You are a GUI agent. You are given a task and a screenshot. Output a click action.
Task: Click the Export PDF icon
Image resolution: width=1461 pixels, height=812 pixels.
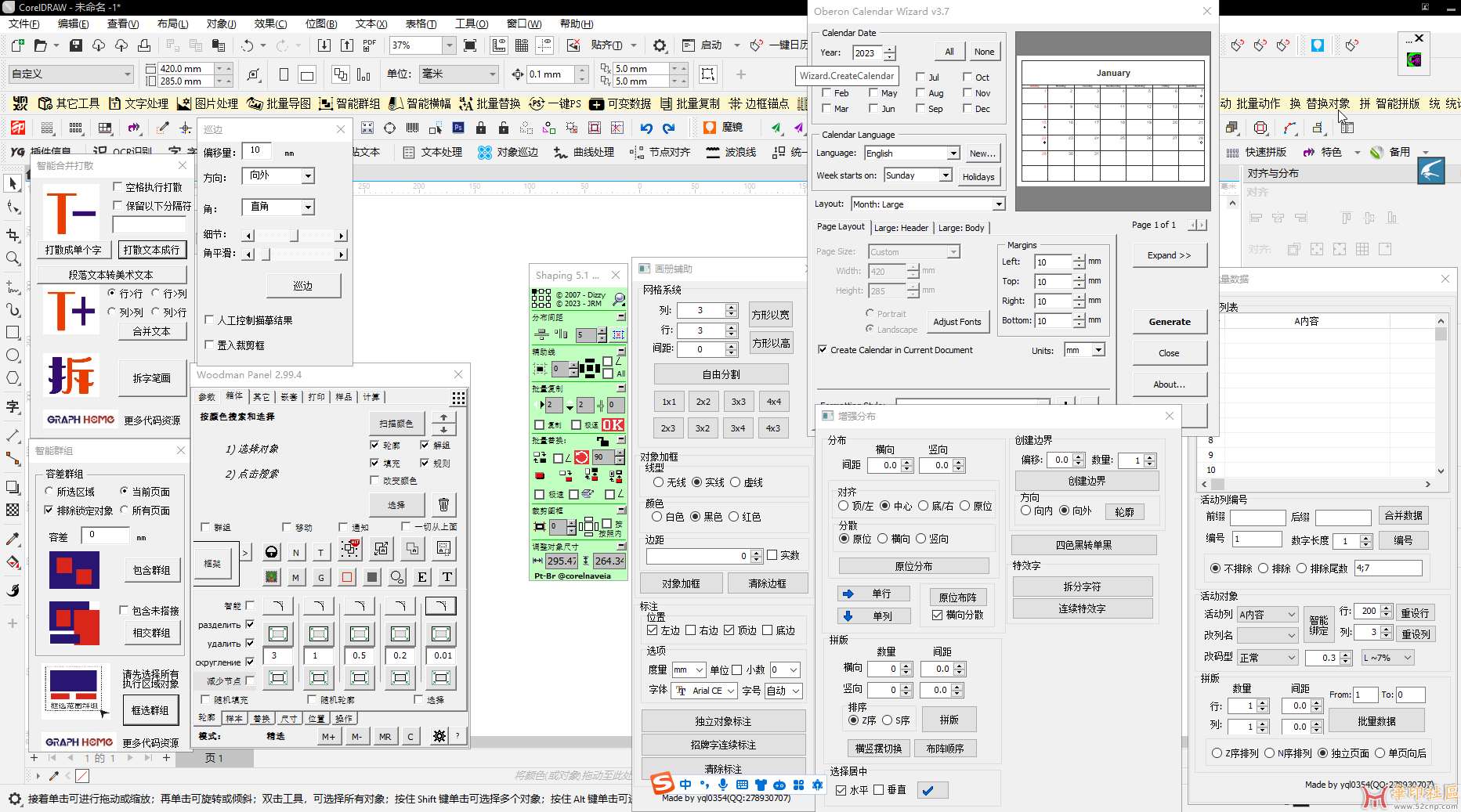tap(370, 45)
